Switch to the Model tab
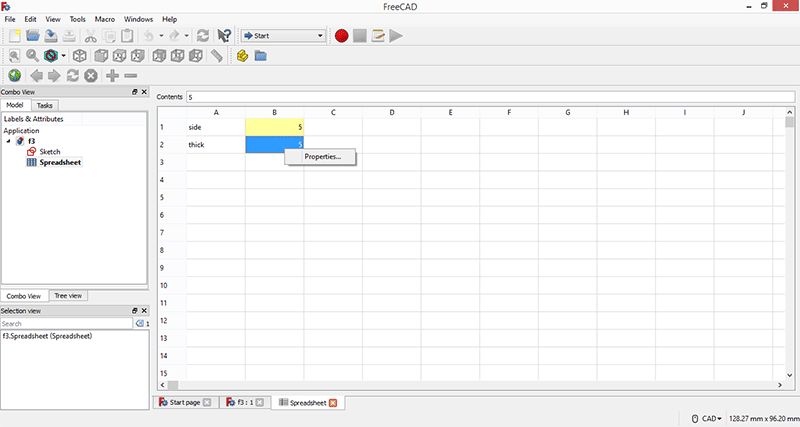This screenshot has height=427, width=800. coord(15,105)
